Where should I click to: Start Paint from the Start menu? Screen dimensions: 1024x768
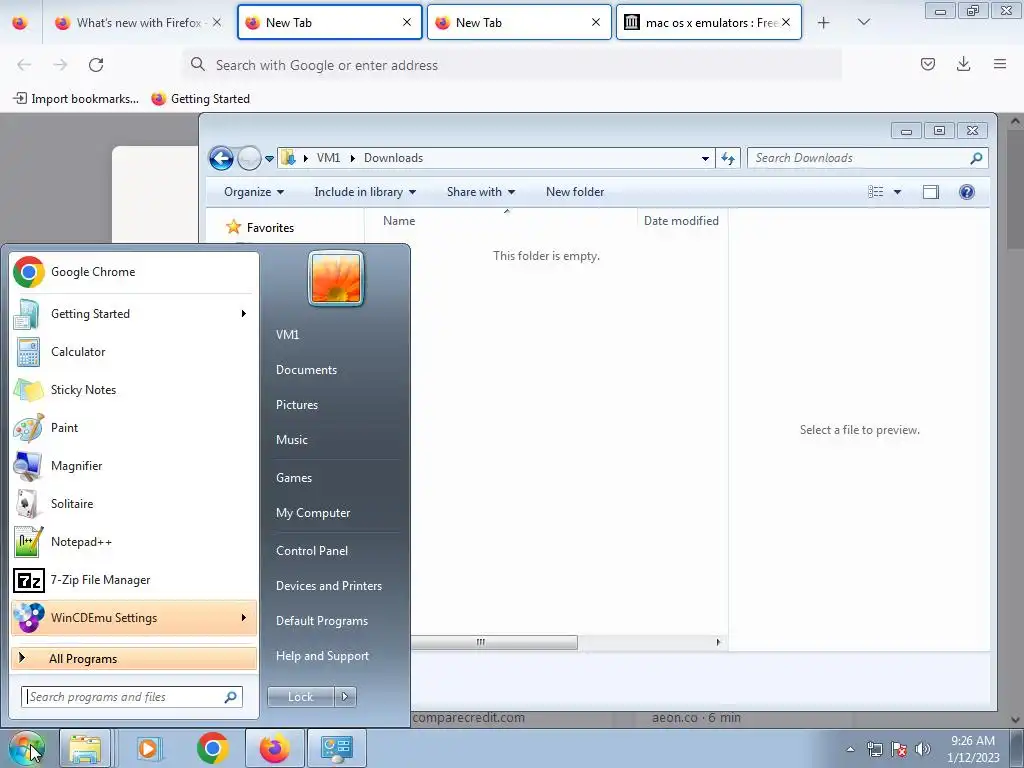134,428
